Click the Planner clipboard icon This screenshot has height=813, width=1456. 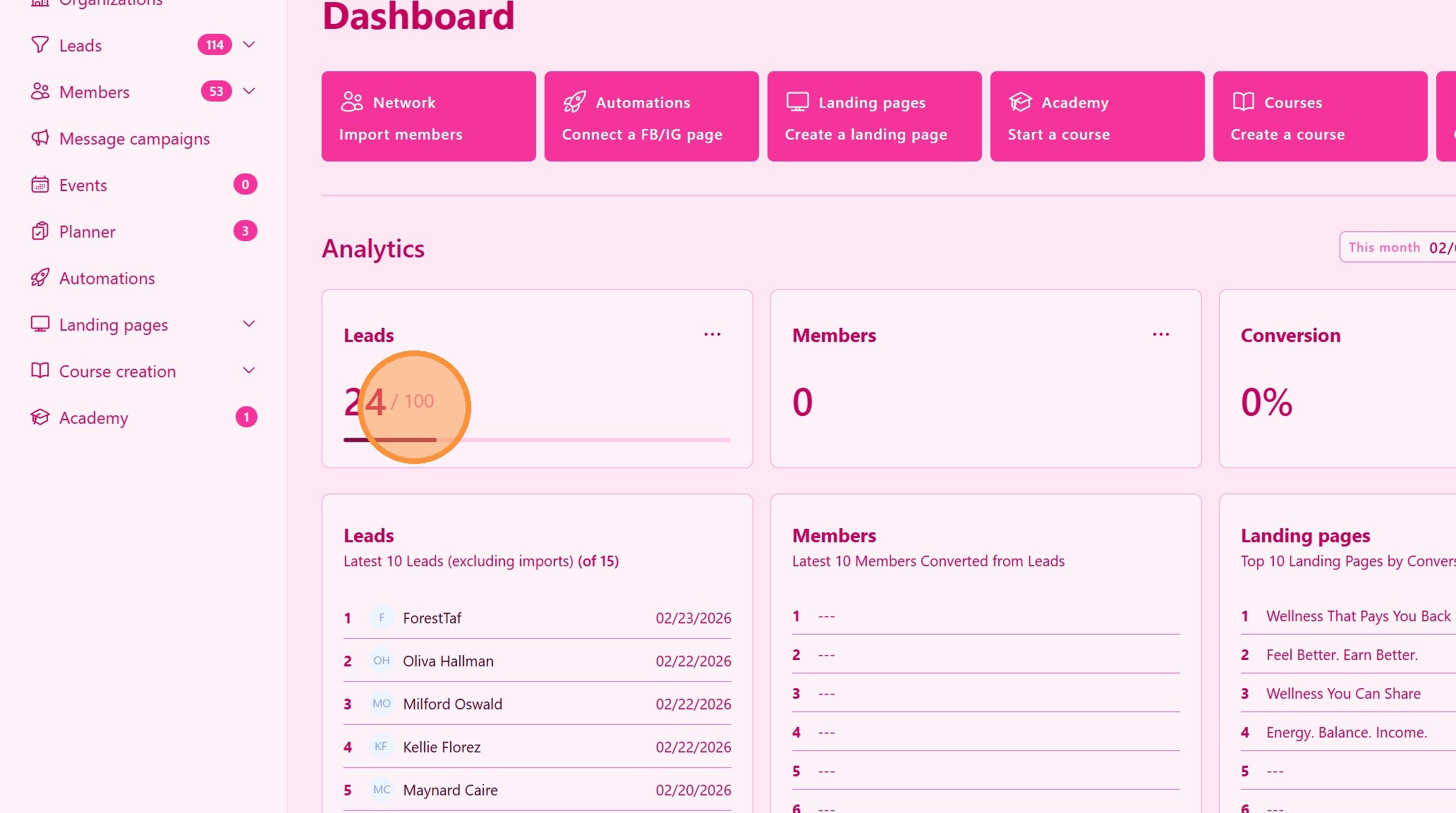click(x=40, y=231)
